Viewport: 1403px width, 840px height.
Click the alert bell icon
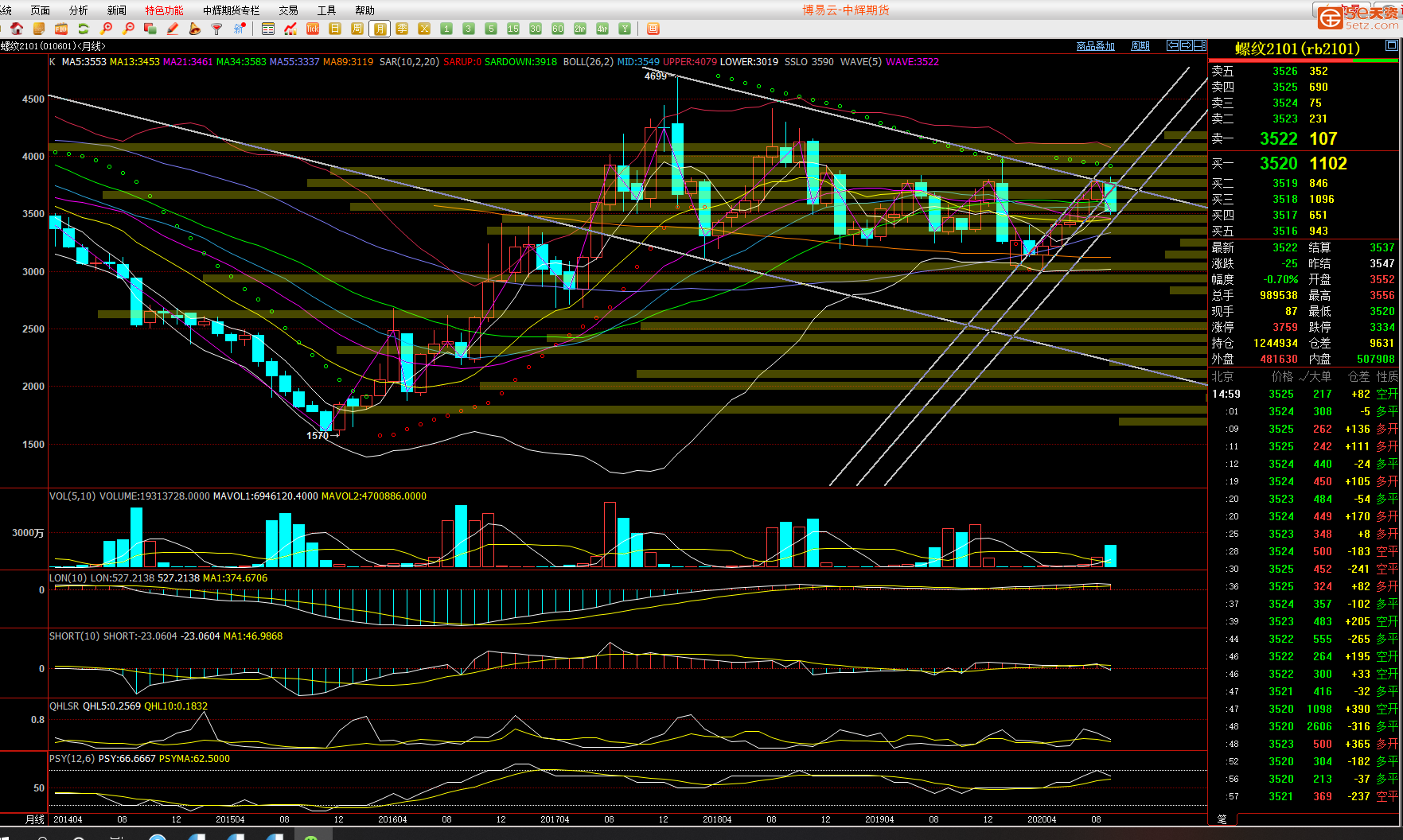195,29
